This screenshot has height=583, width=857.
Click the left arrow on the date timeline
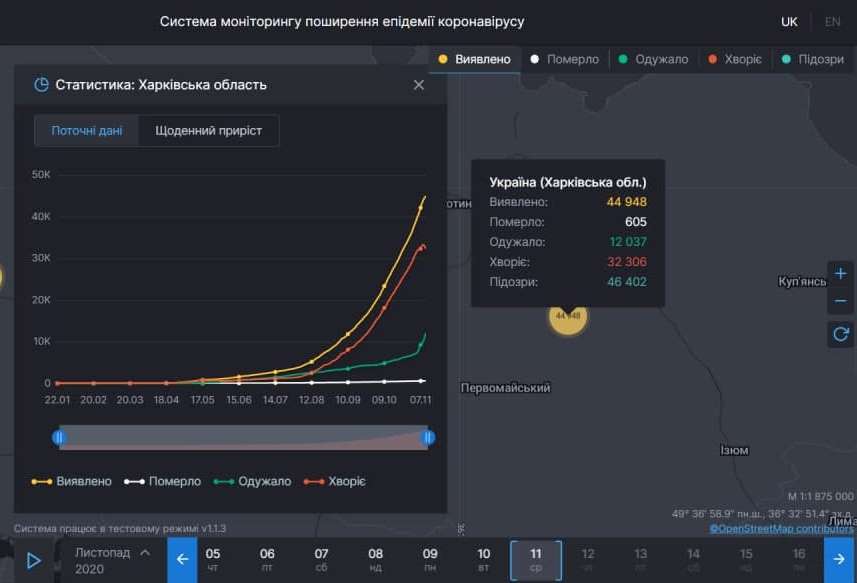pos(181,560)
